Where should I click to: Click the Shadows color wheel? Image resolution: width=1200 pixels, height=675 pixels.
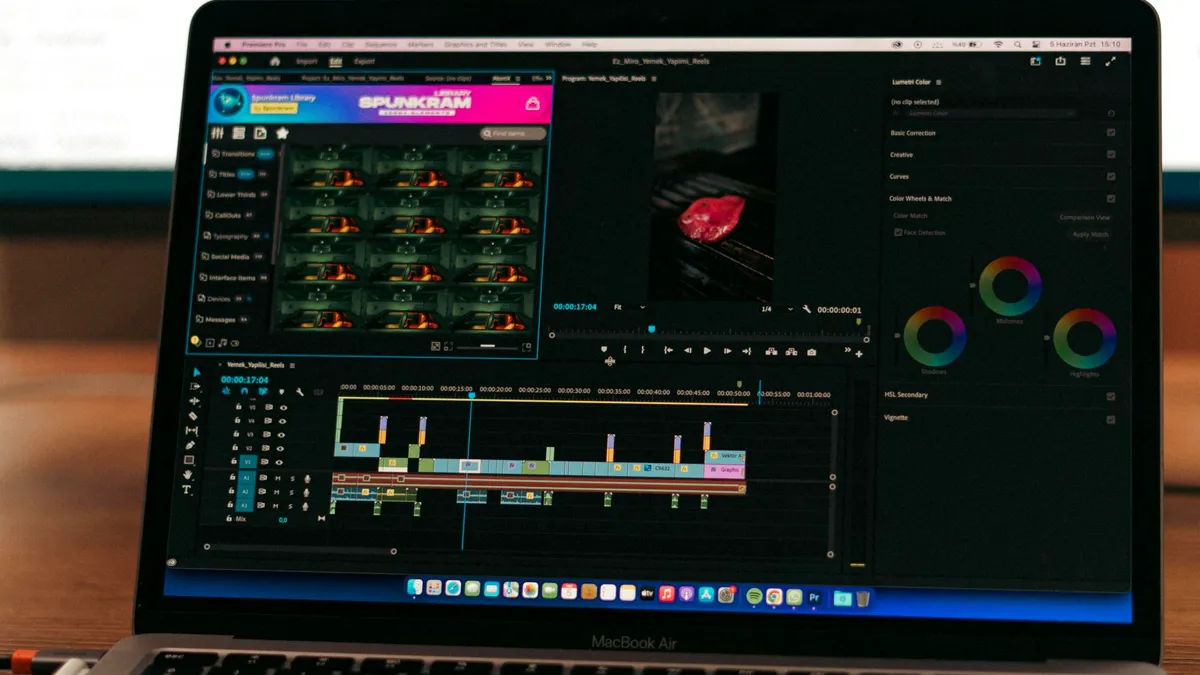tap(935, 337)
